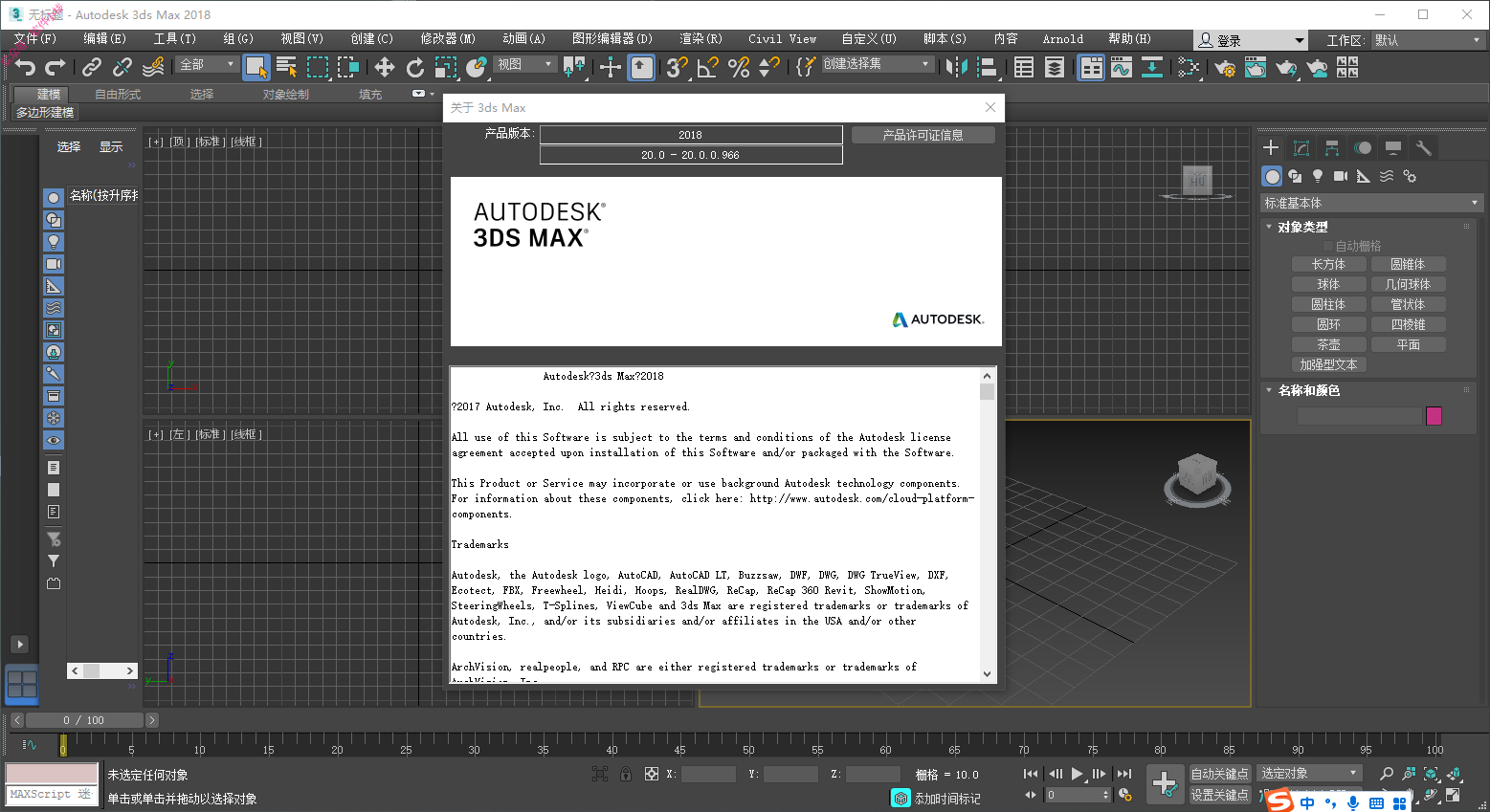Open Edit Named Selection Sets icon
This screenshot has height=812, width=1490.
806,67
